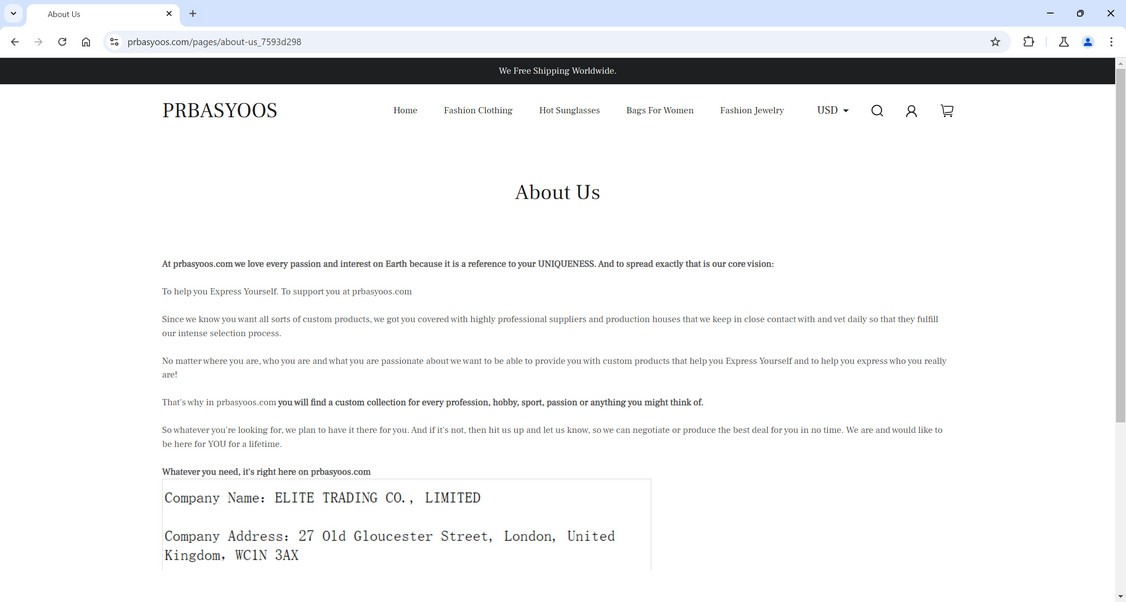Minimize the browser window
The width and height of the screenshot is (1126, 602).
click(1050, 14)
